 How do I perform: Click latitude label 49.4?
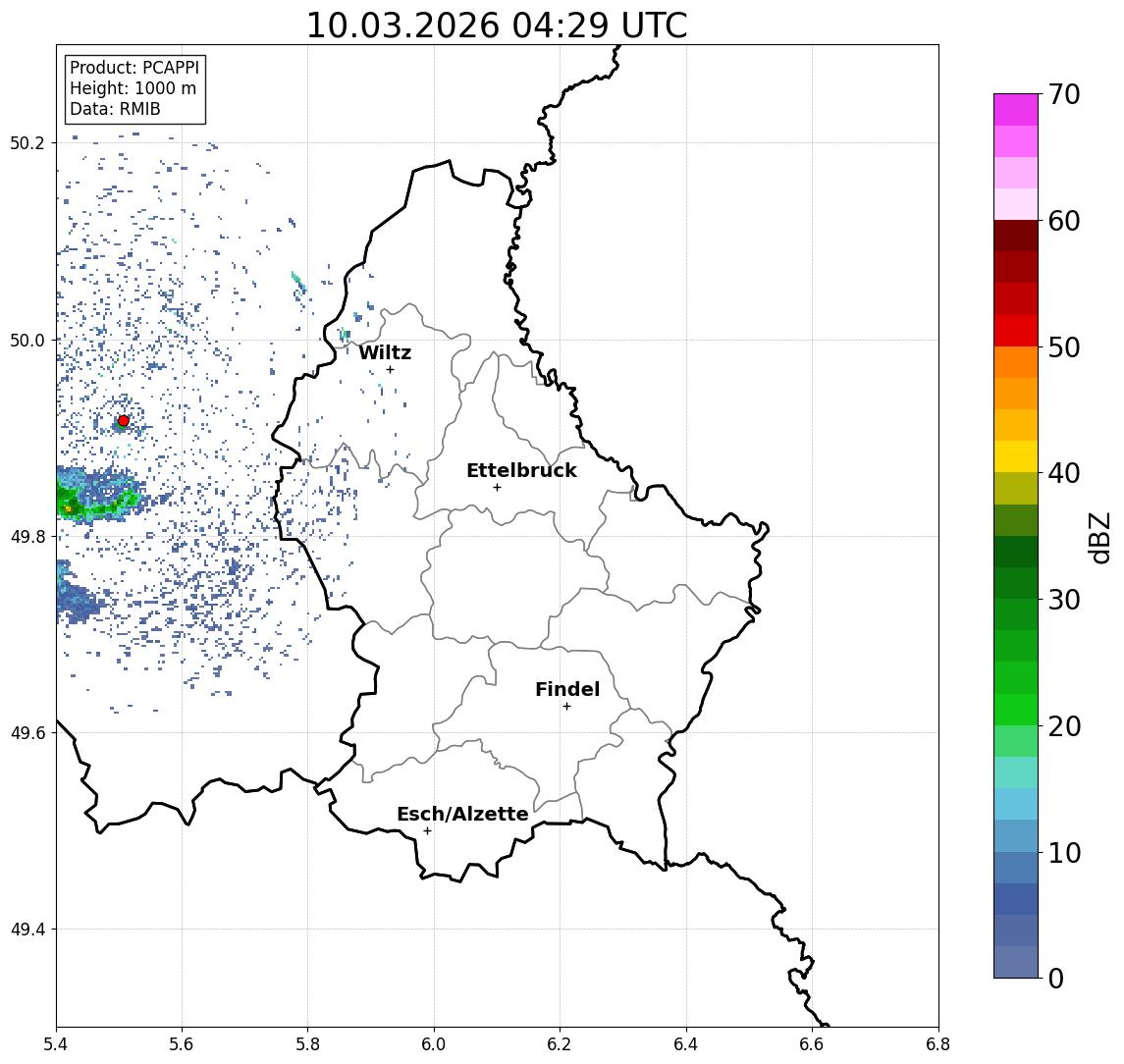27,930
